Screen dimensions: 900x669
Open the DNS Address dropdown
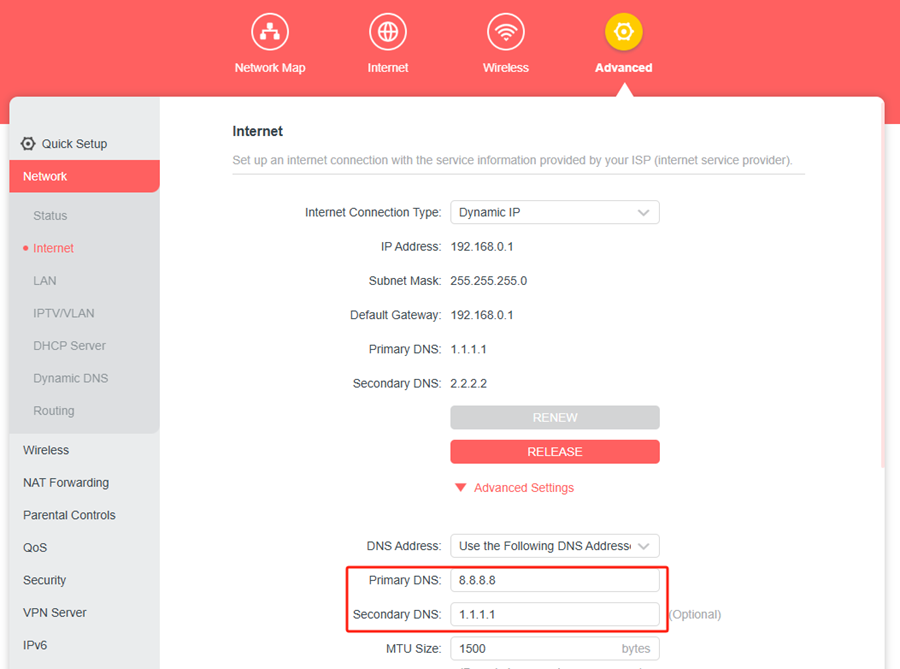pos(554,546)
